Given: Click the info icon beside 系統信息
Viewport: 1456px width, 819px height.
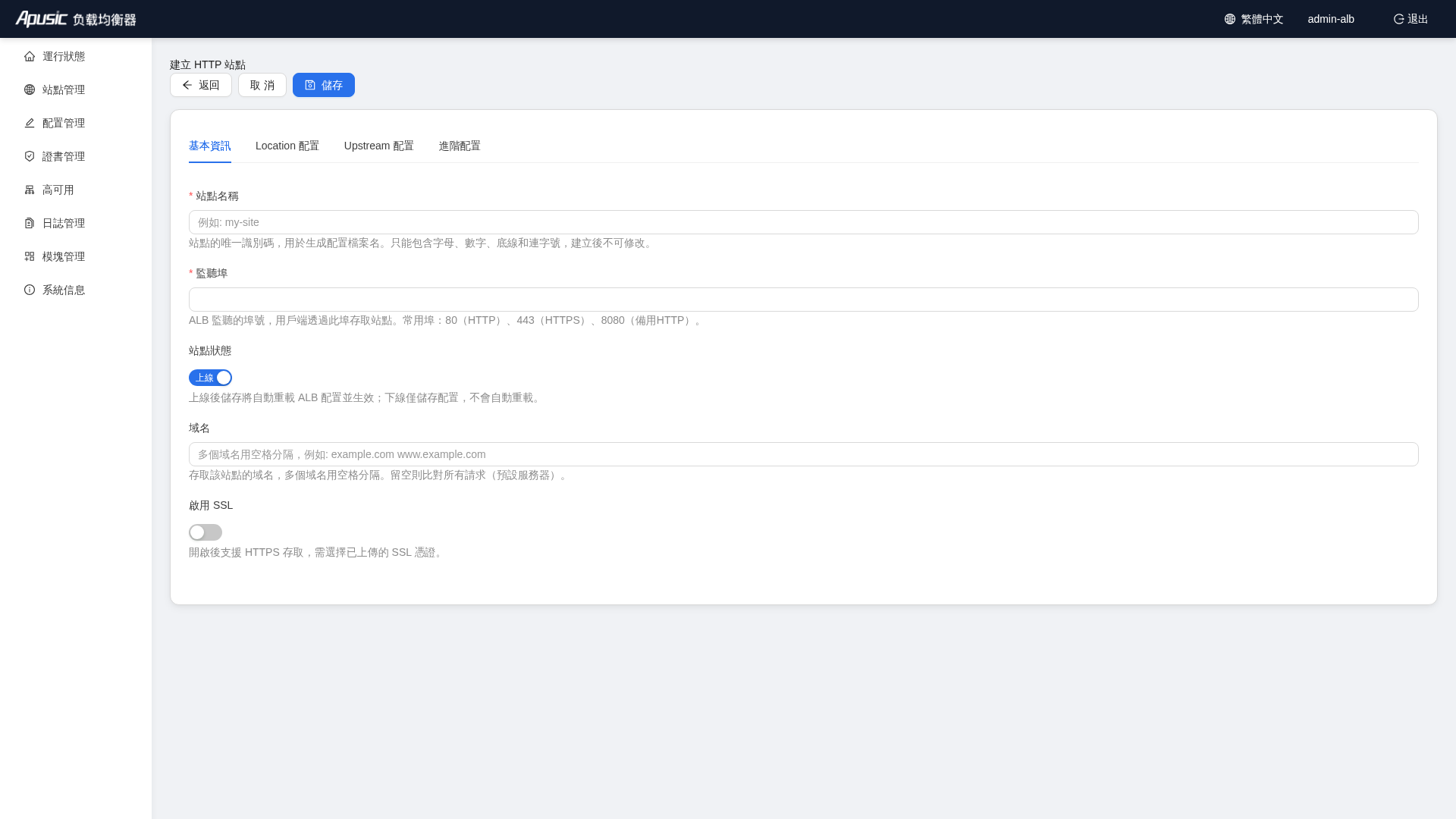Looking at the screenshot, I should pos(30,290).
